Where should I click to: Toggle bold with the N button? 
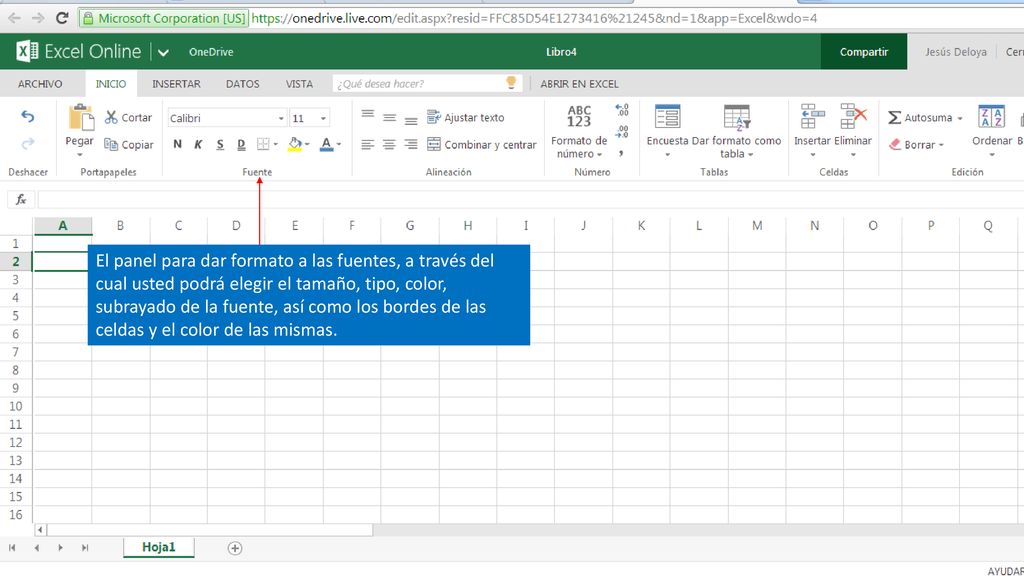178,144
